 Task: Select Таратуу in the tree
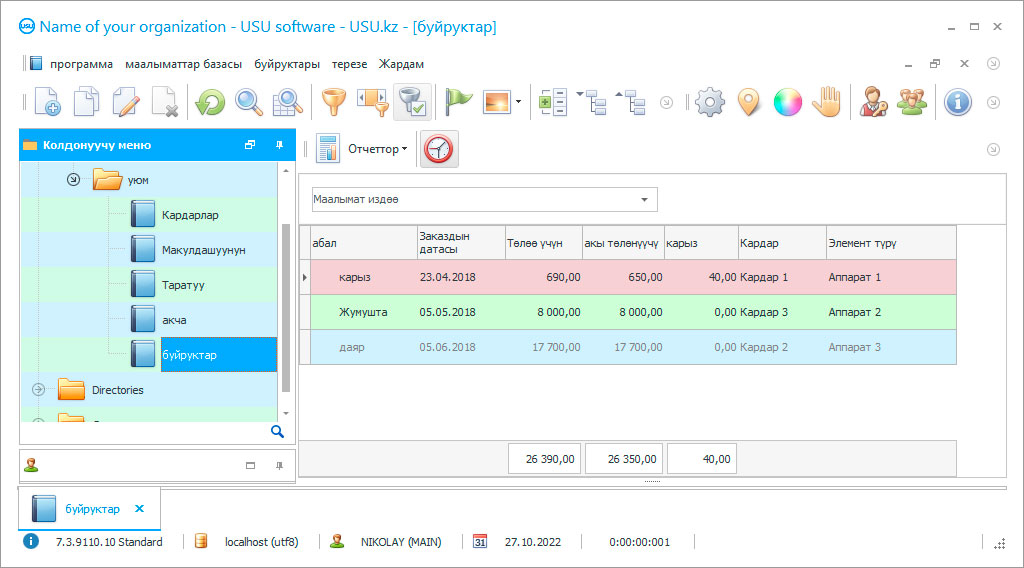click(x=183, y=285)
